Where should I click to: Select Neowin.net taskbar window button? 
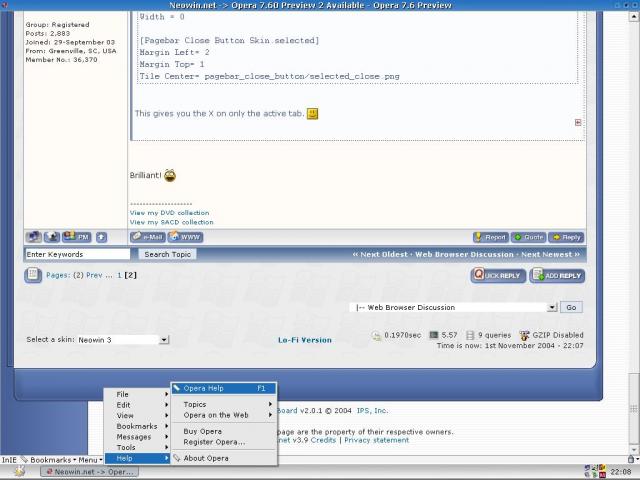point(89,472)
